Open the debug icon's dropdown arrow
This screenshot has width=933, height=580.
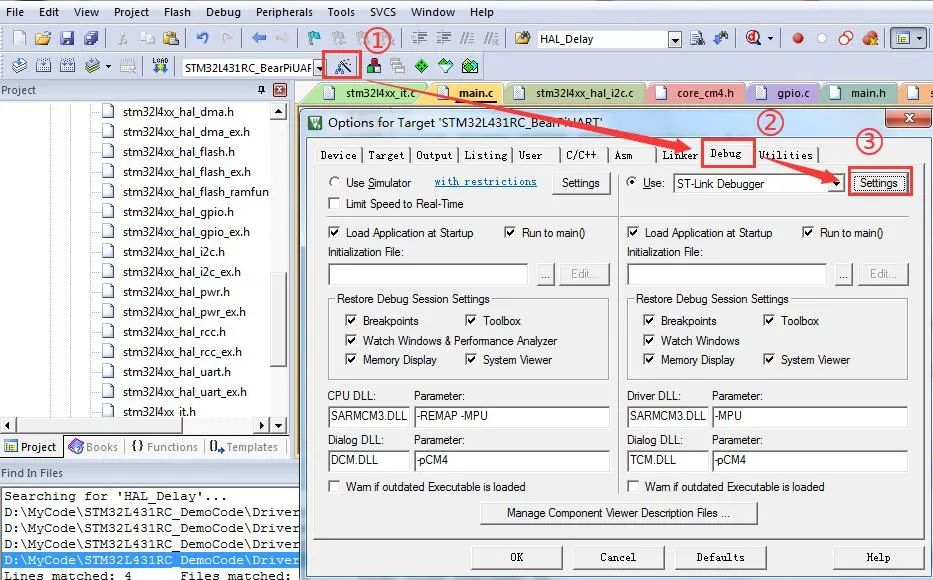tap(771, 39)
